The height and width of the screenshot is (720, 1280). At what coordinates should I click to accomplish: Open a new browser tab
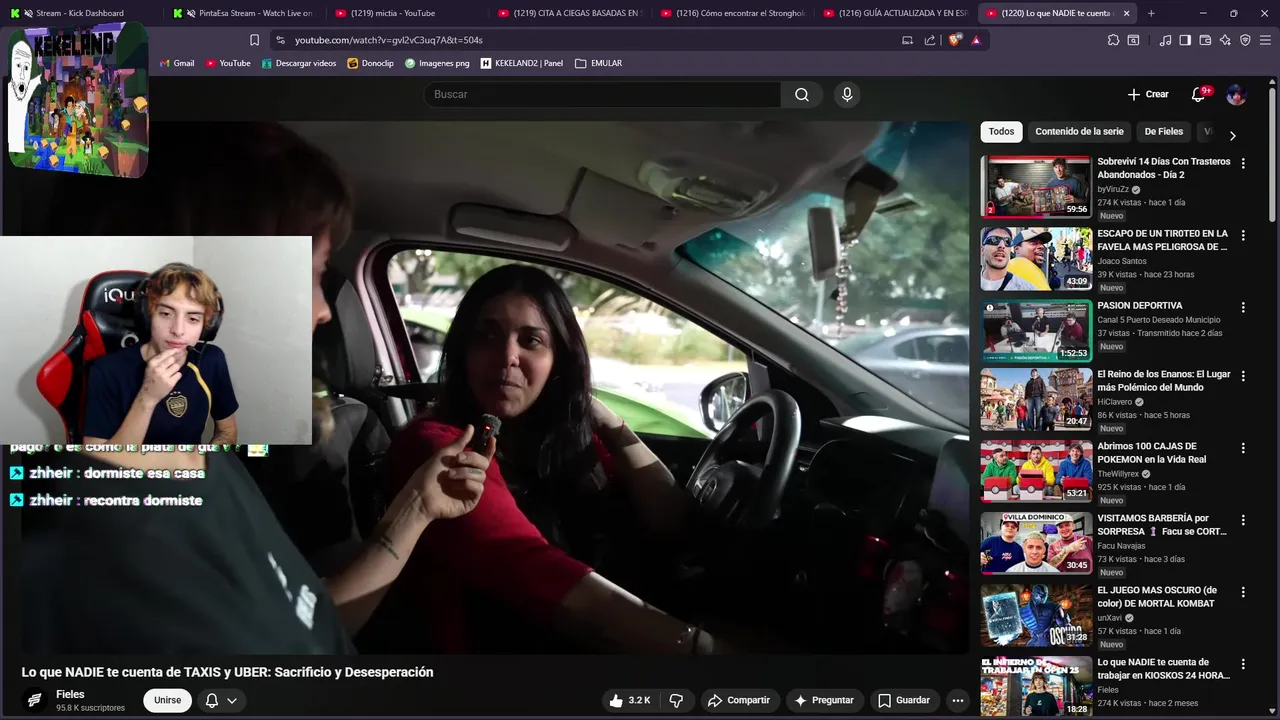[x=1151, y=13]
